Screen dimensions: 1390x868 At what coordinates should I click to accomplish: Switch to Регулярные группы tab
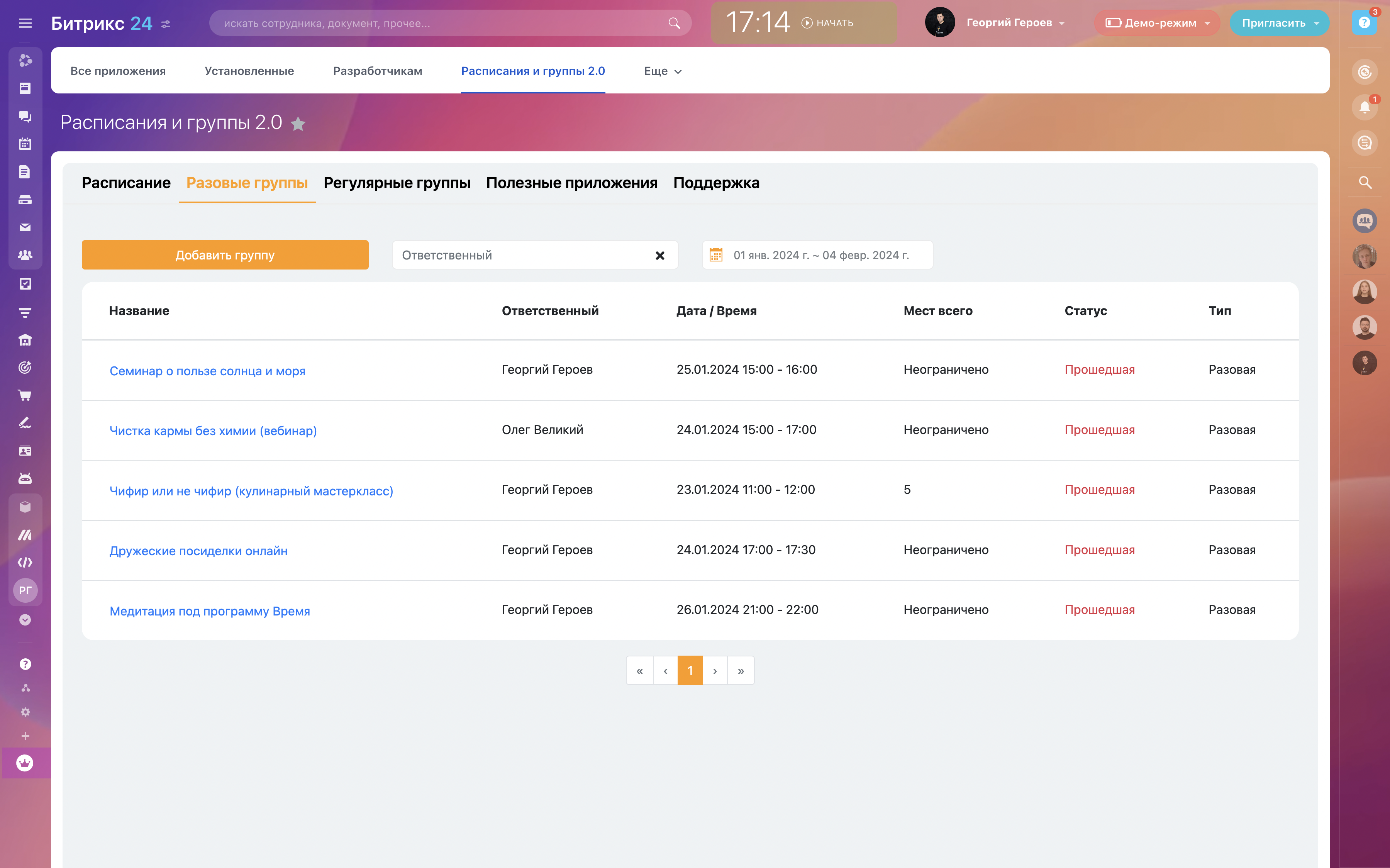397,183
